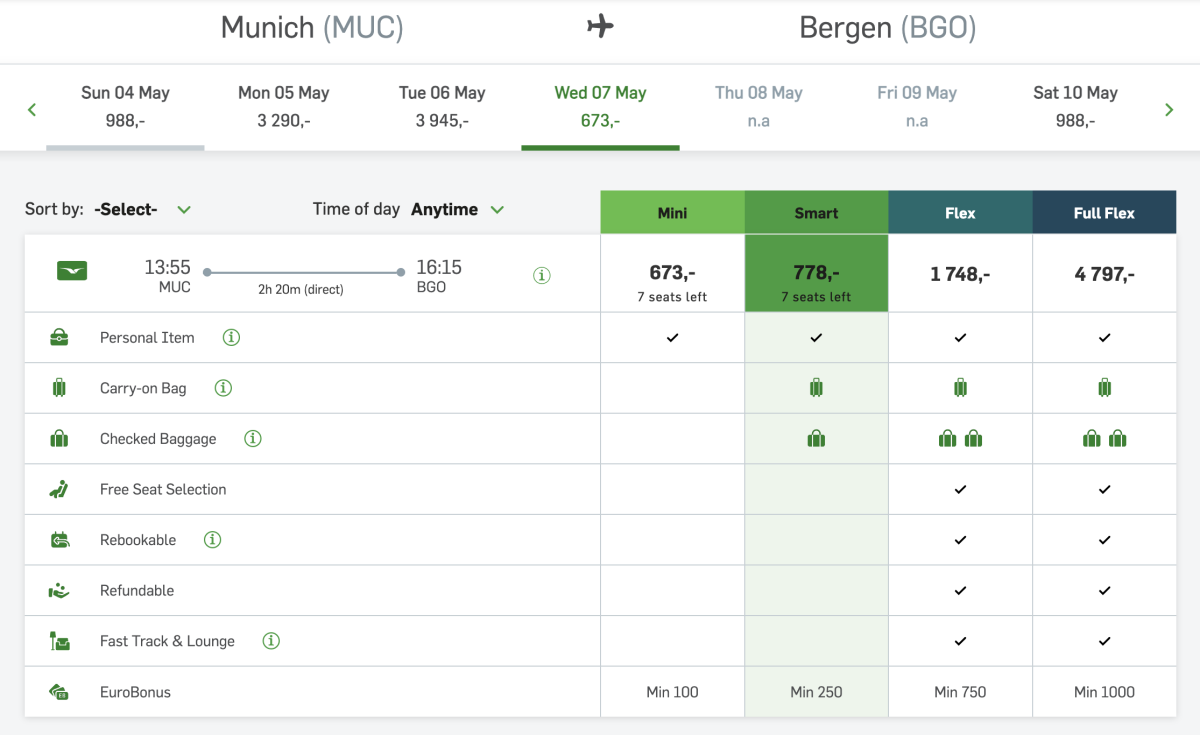Select the Sun 04 May date tab
This screenshot has height=735, width=1200.
125,106
